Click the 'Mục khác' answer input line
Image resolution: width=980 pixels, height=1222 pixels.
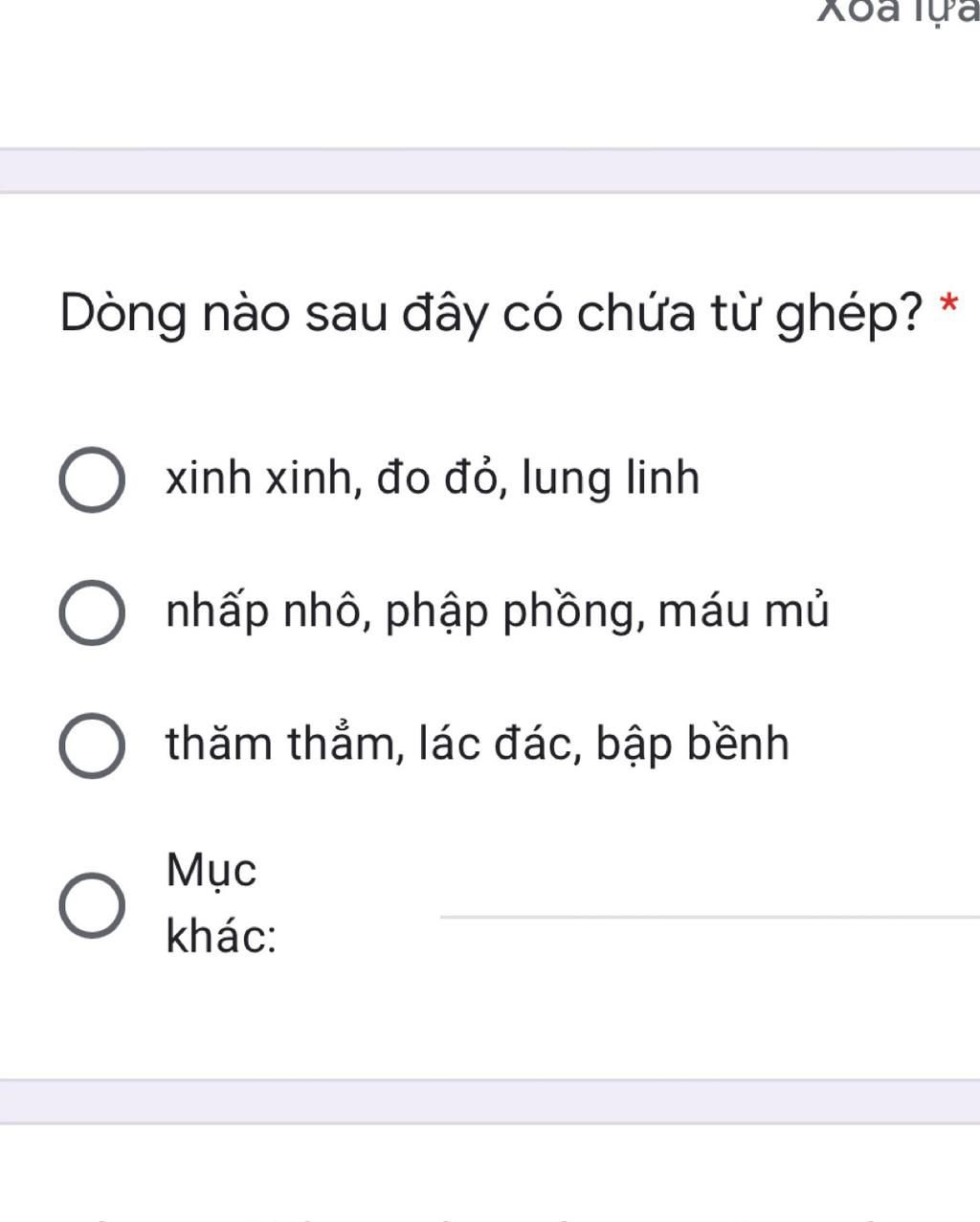709,903
